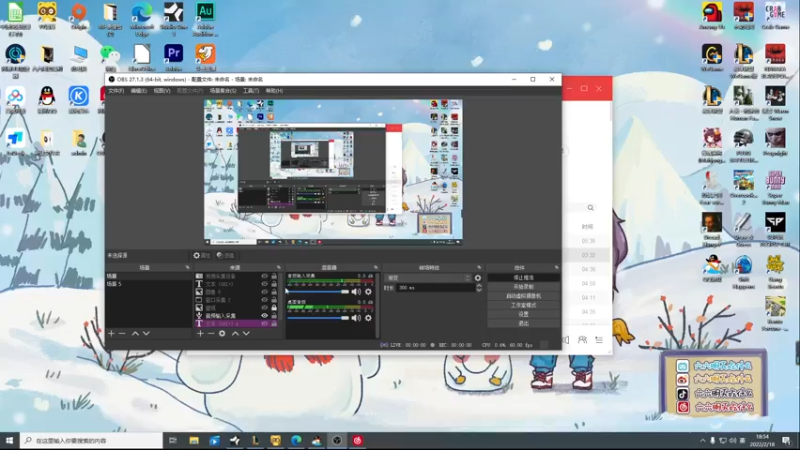Click the transition duration 300 ms field
Screen dimensions: 800x450
[436, 288]
